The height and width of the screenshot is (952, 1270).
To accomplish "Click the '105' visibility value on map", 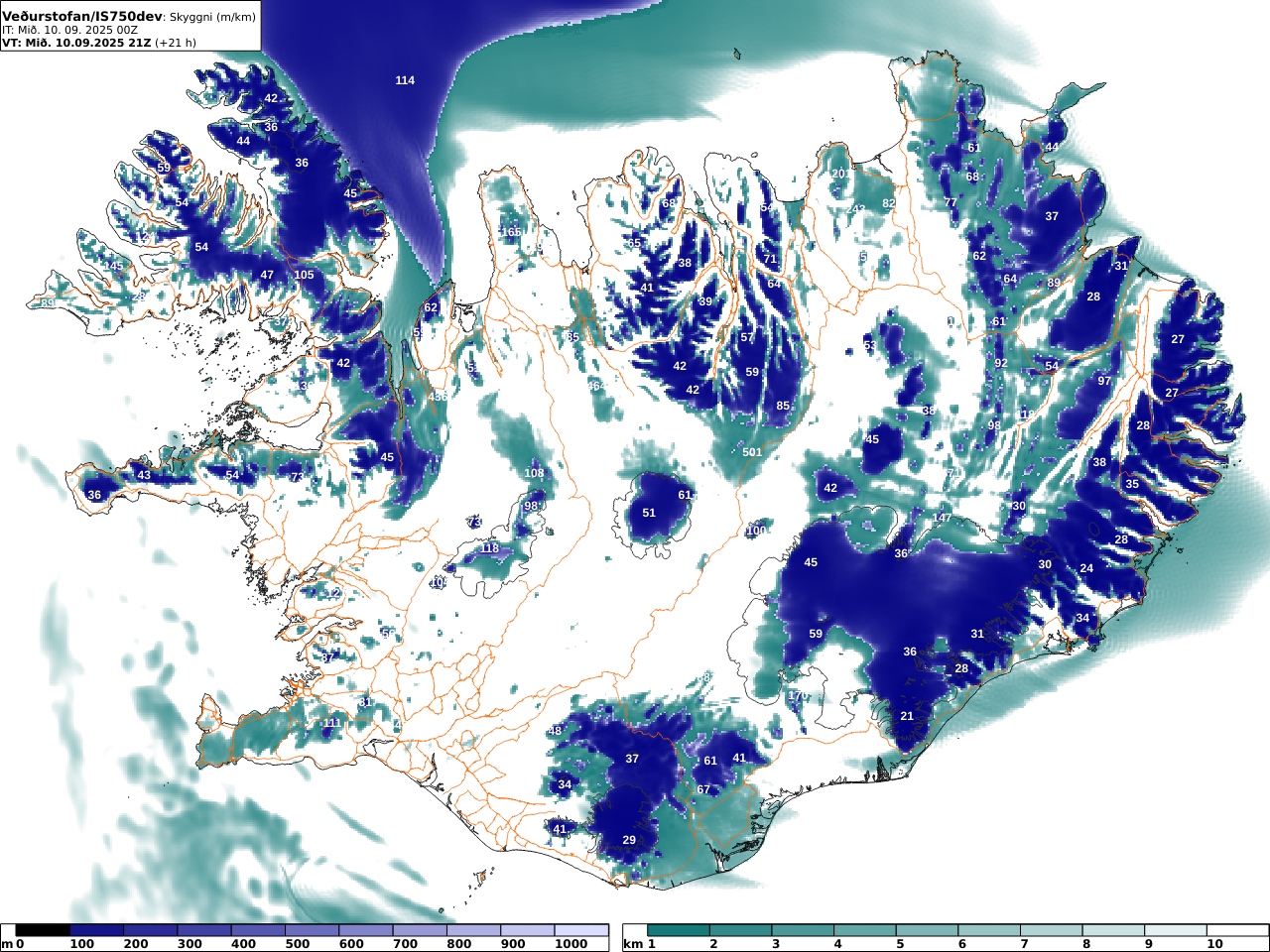I will coord(304,275).
